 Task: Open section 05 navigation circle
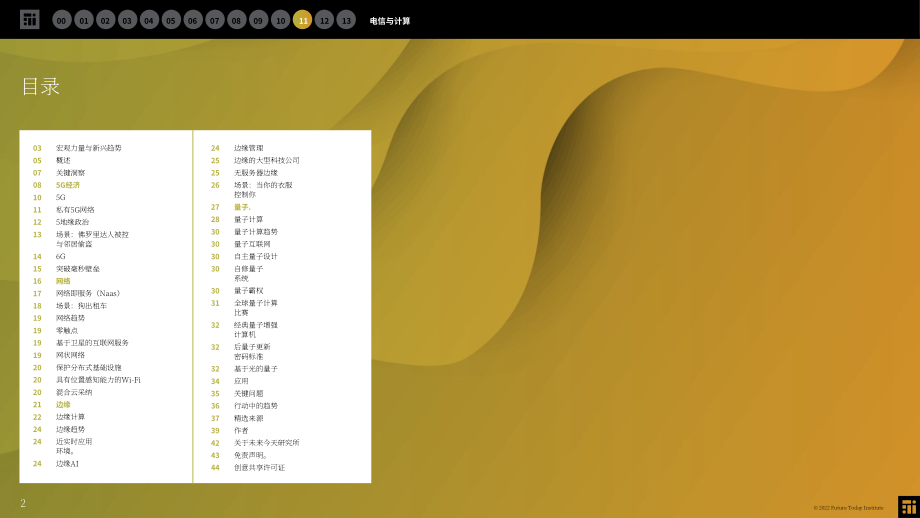tap(171, 20)
